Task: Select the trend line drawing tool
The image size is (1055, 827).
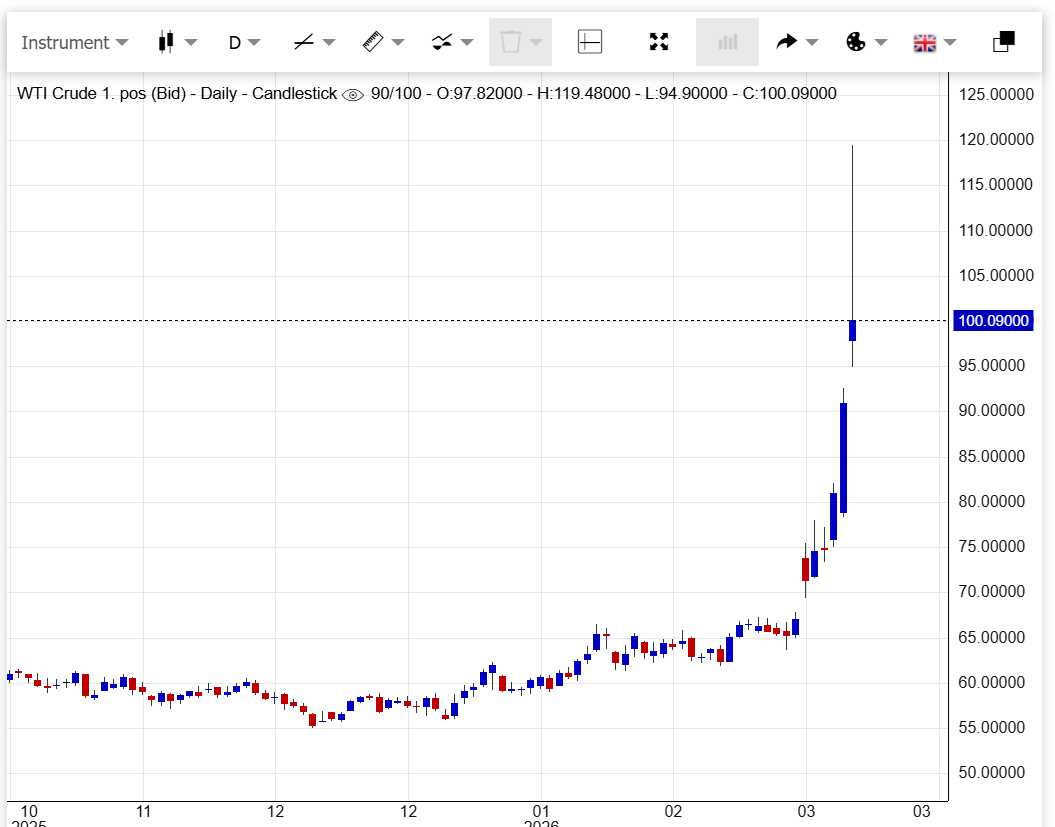Action: [304, 42]
